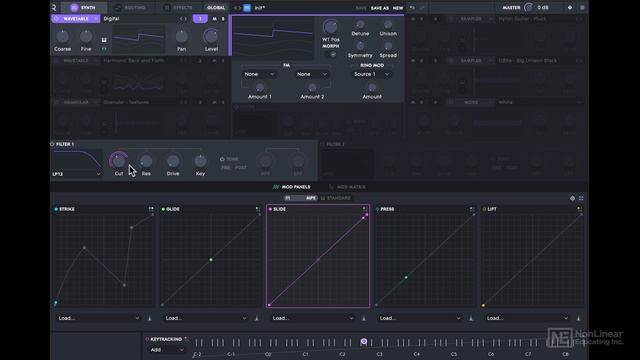640x360 pixels.
Task: Click the purple keytracking marker near C3
Action: pos(364,341)
